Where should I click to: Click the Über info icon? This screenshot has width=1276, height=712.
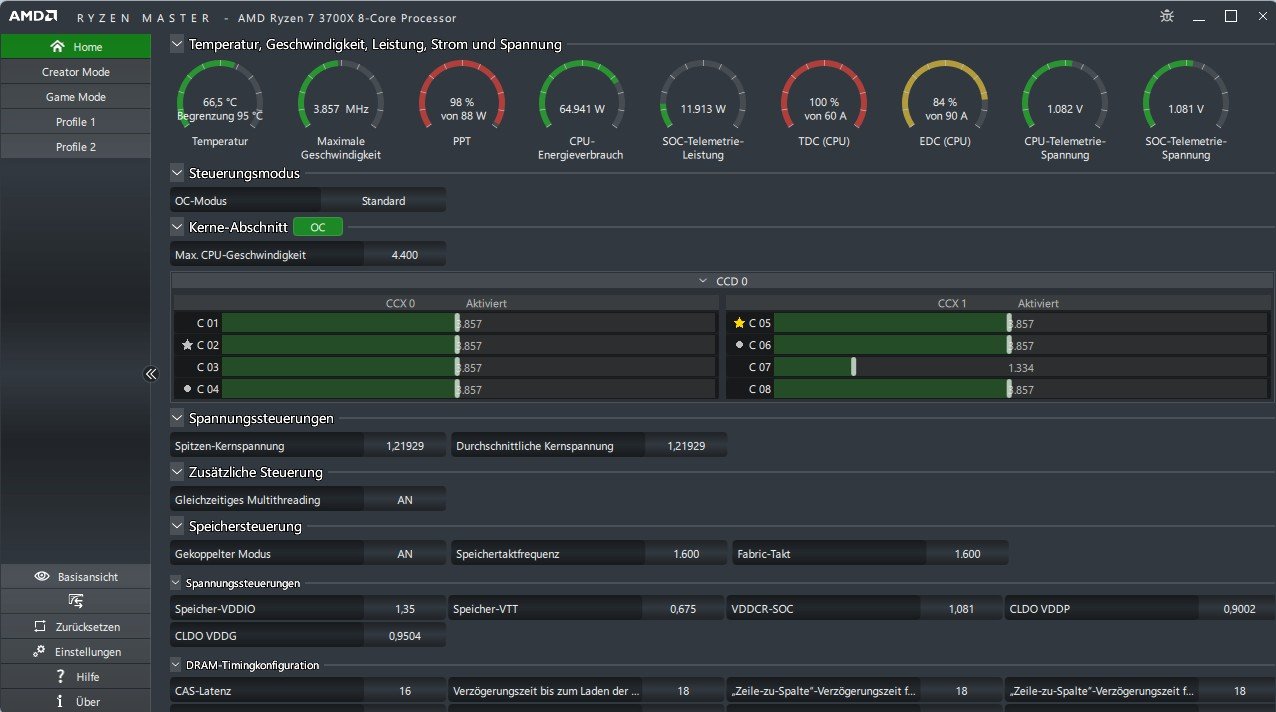click(60, 701)
